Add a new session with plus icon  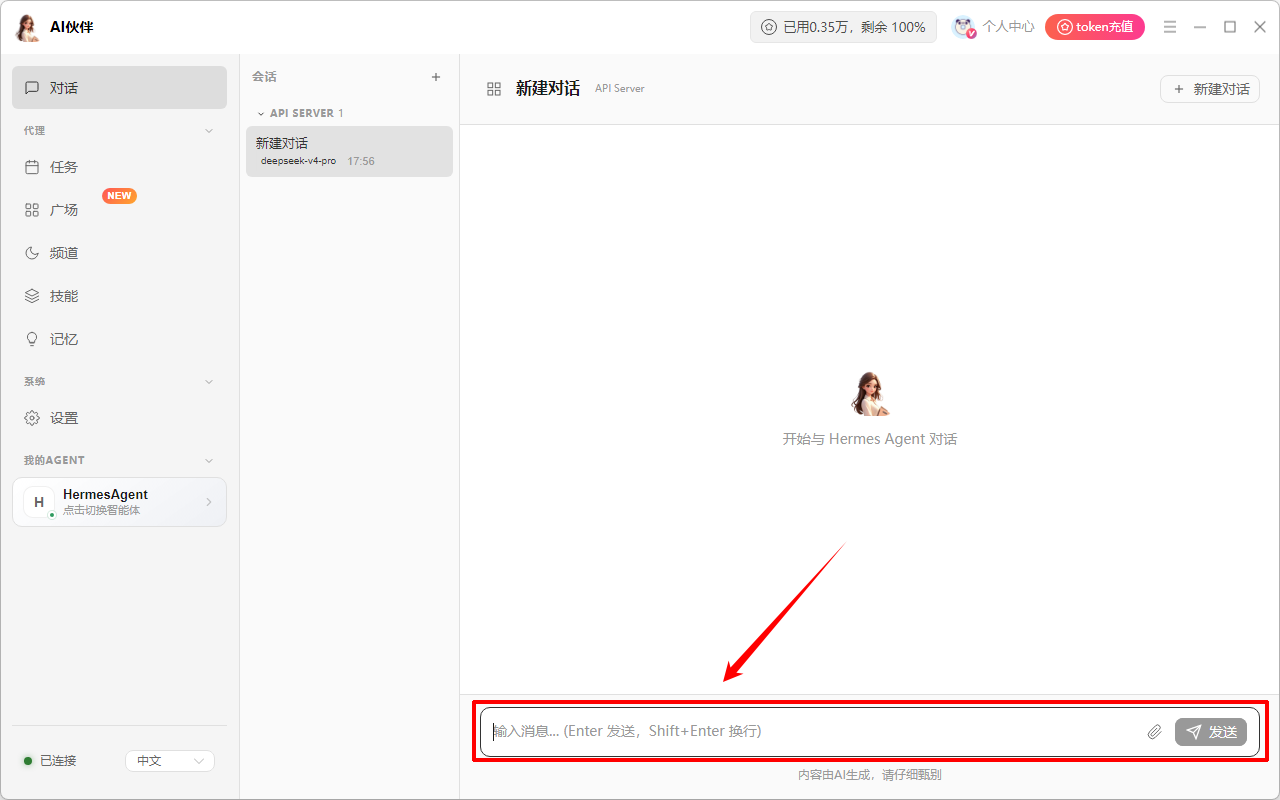click(x=436, y=77)
